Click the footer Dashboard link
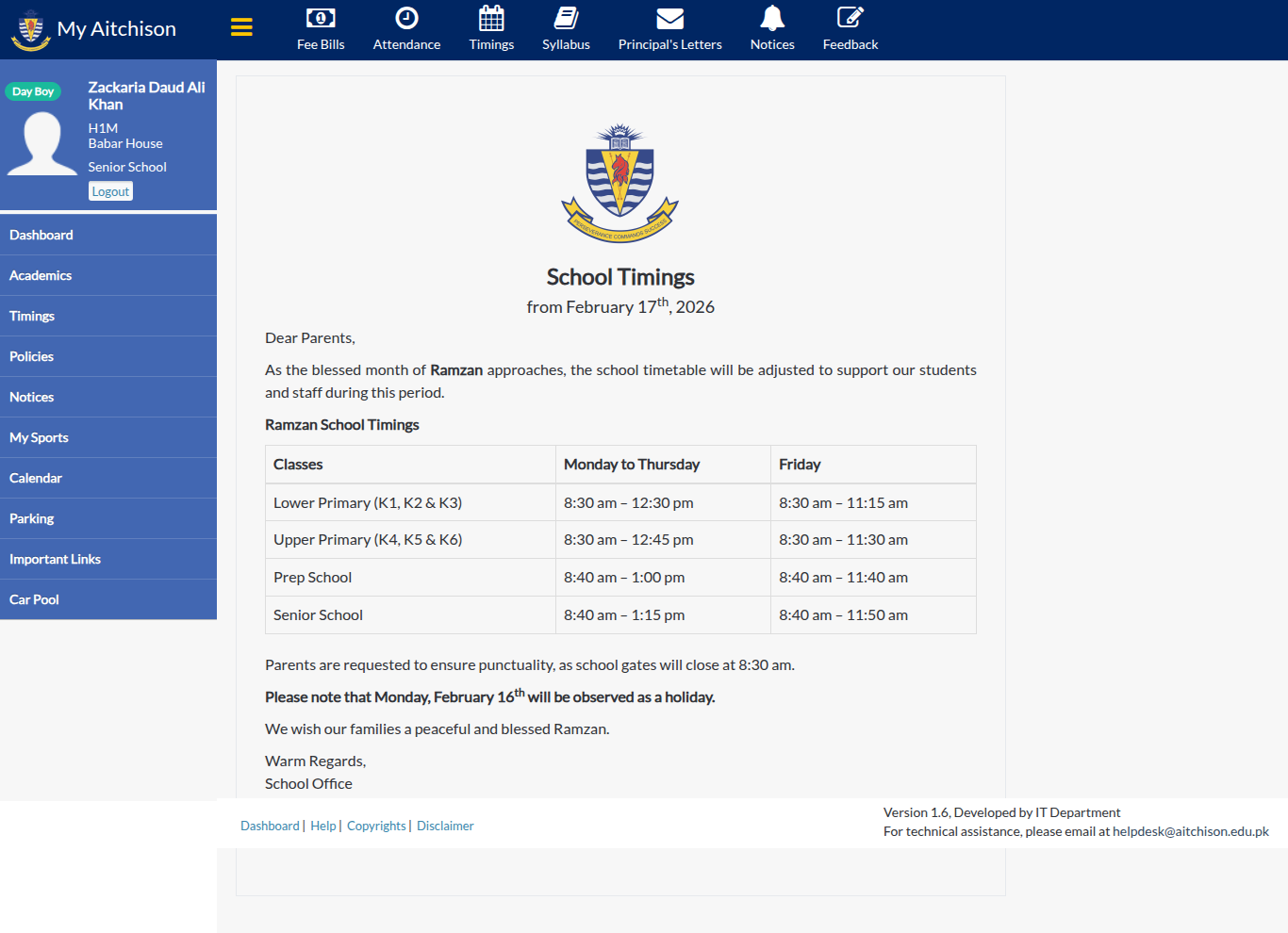 (270, 826)
